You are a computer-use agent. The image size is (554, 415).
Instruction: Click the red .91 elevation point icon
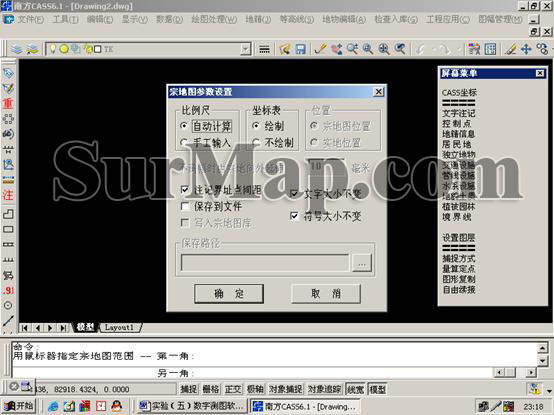tap(8, 290)
